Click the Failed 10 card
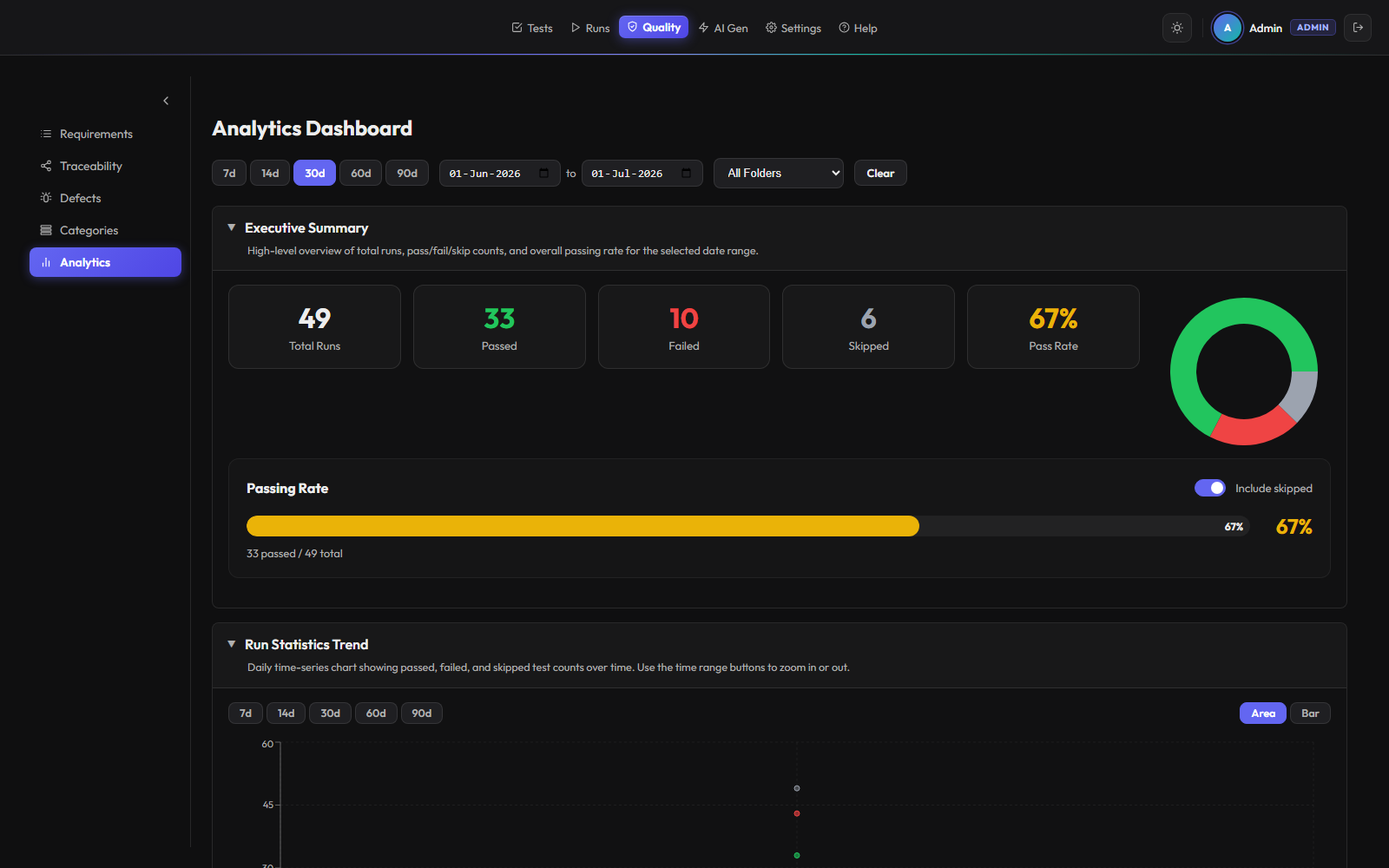Image resolution: width=1389 pixels, height=868 pixels. 684,327
